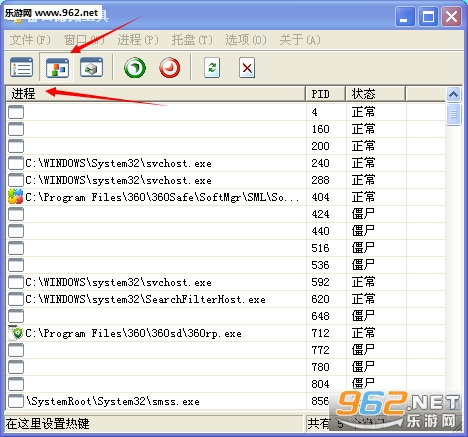468x437 pixels.
Task: Sort by the PID column header
Action: pos(325,94)
